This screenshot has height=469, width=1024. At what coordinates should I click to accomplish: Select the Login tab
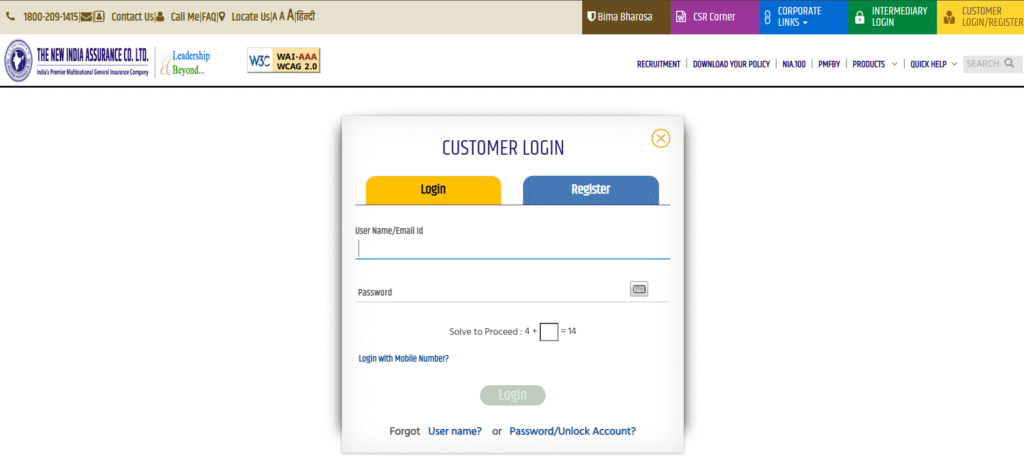tap(433, 190)
